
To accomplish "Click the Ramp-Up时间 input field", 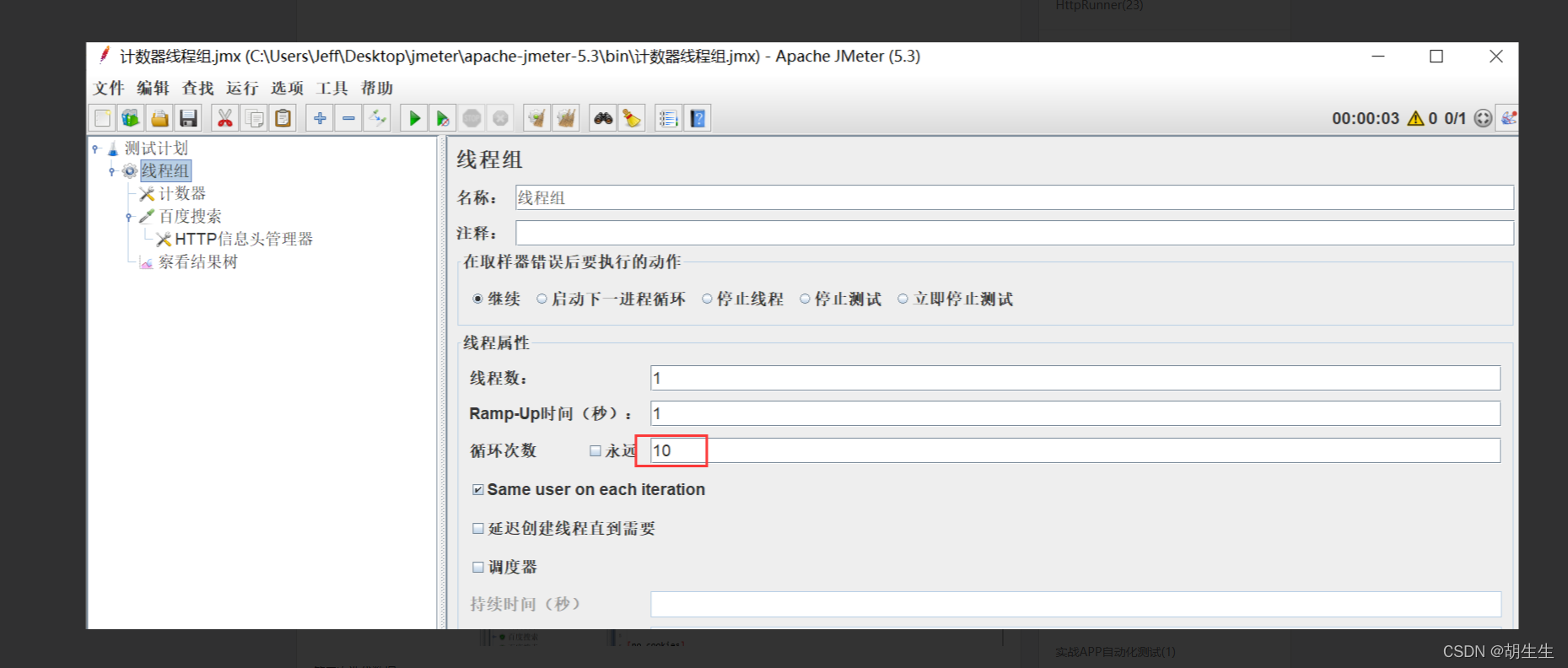I will [x=1075, y=413].
